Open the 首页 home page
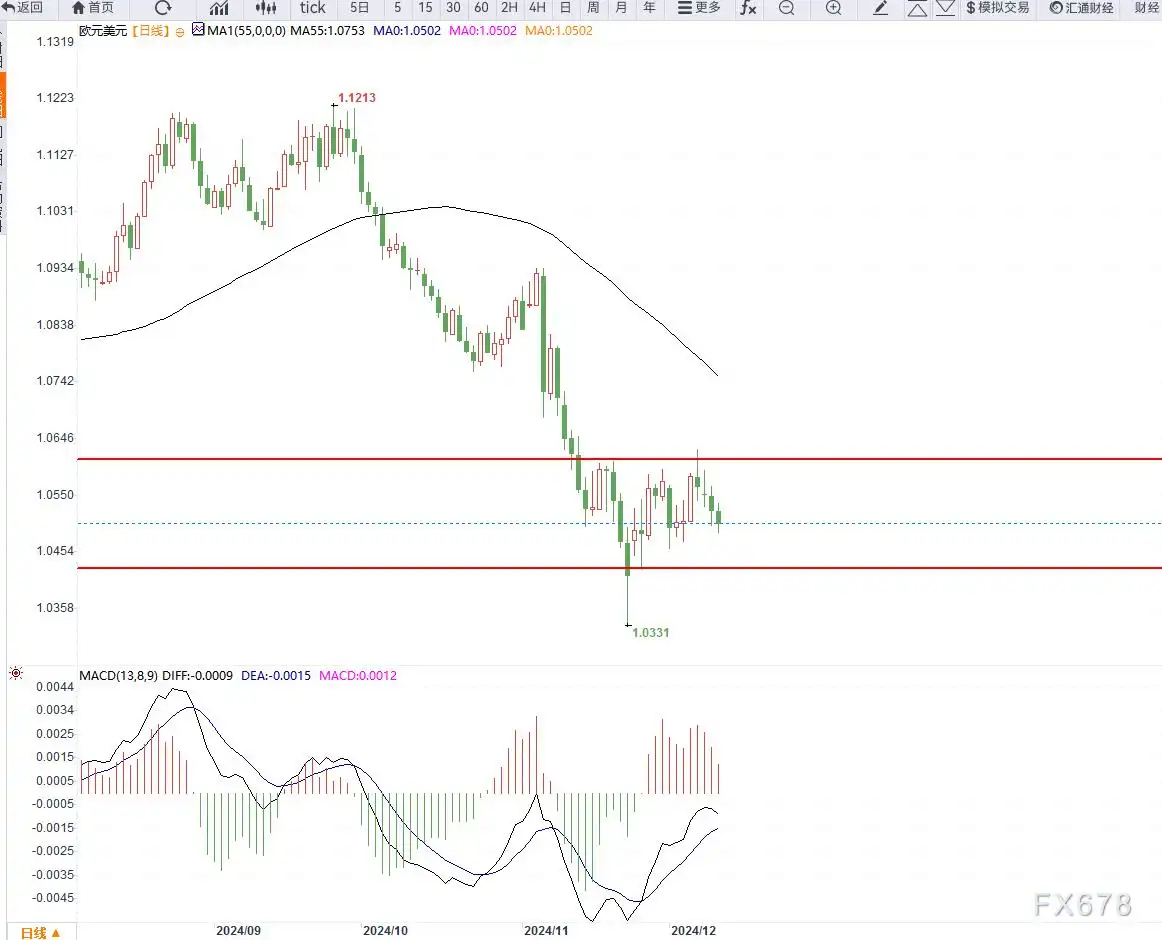This screenshot has height=940, width=1162. pos(93,7)
